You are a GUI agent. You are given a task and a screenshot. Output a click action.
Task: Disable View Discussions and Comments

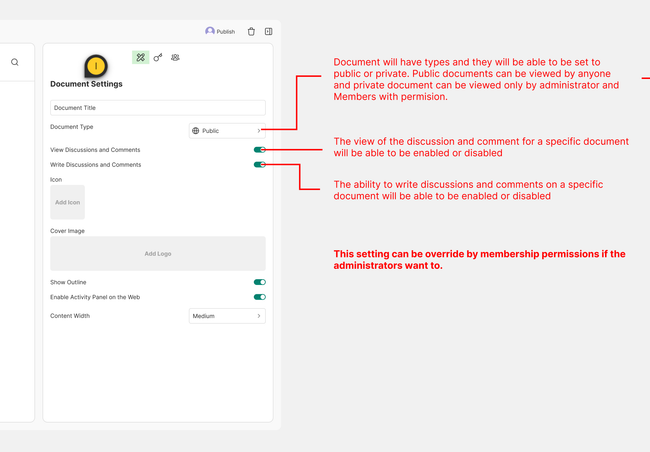pos(259,149)
